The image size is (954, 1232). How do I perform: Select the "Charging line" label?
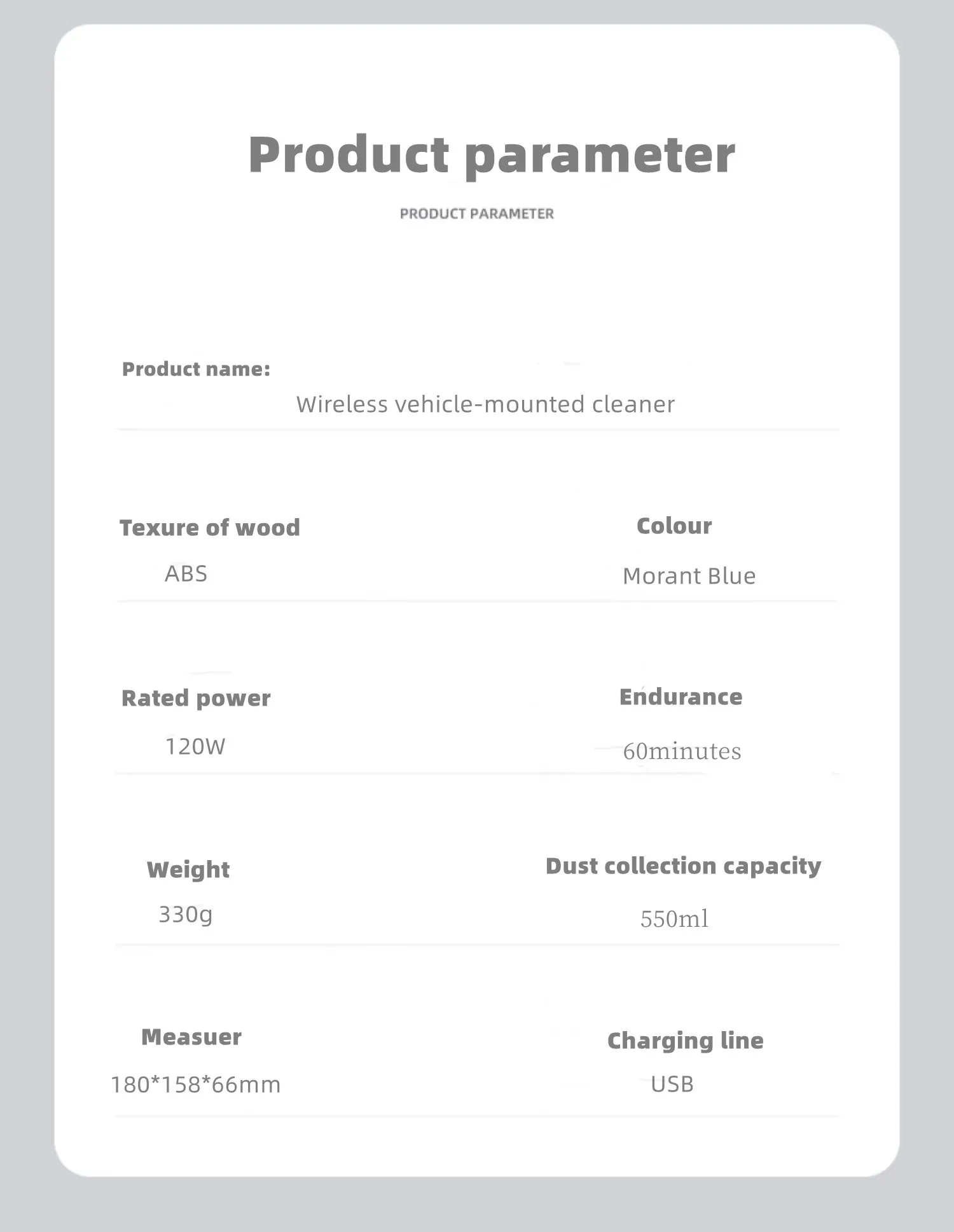coord(685,1041)
